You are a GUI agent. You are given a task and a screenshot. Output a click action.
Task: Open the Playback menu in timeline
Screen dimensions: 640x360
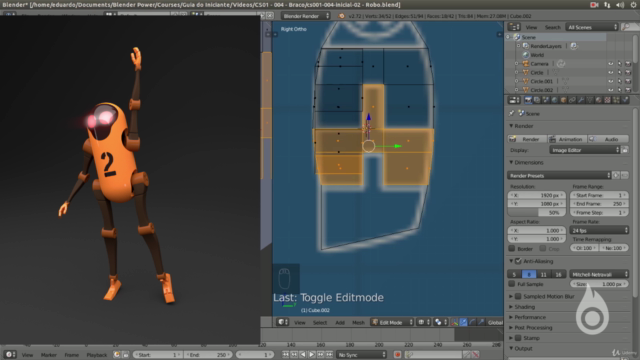click(x=96, y=355)
